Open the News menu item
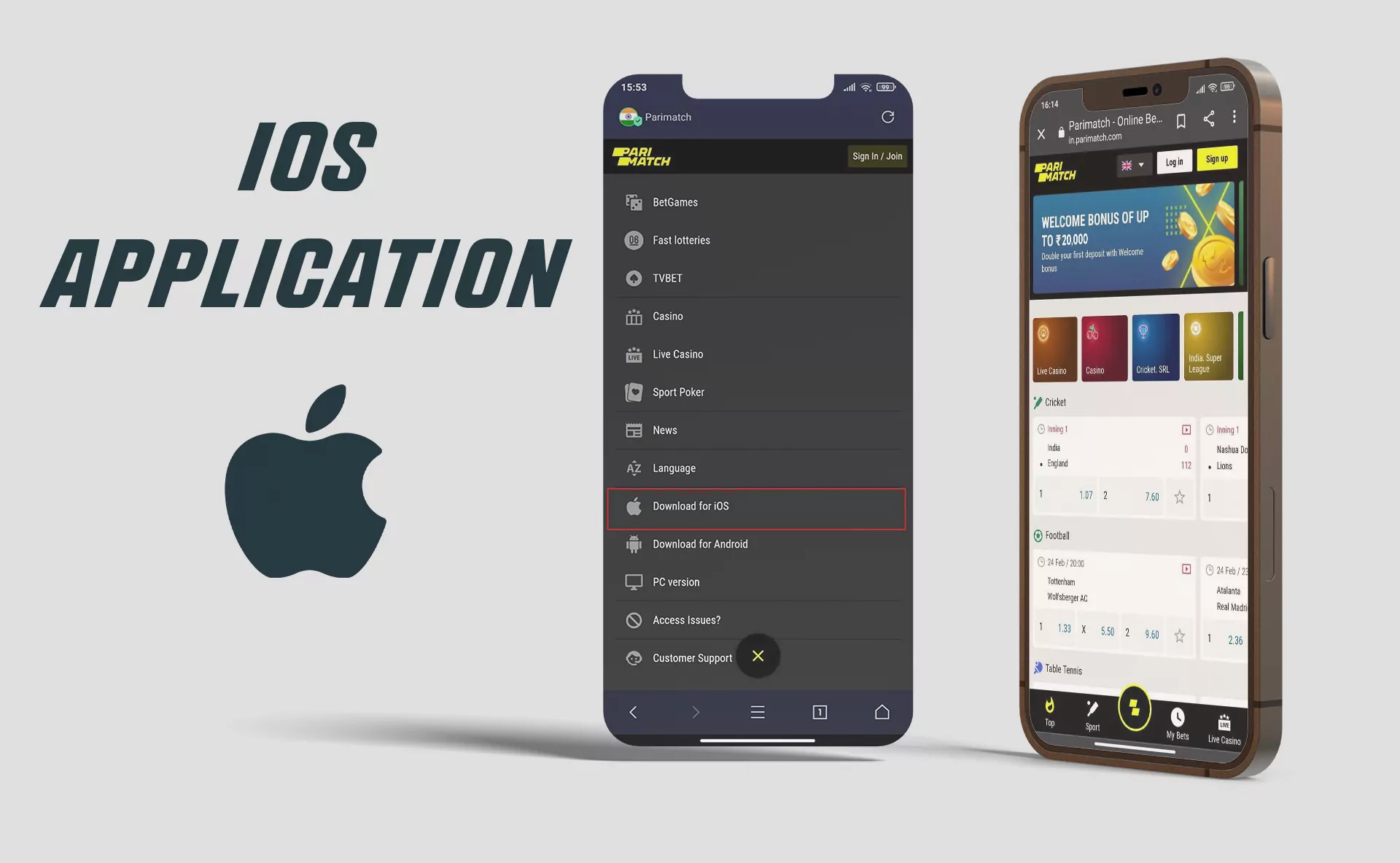This screenshot has width=1400, height=863. (664, 429)
